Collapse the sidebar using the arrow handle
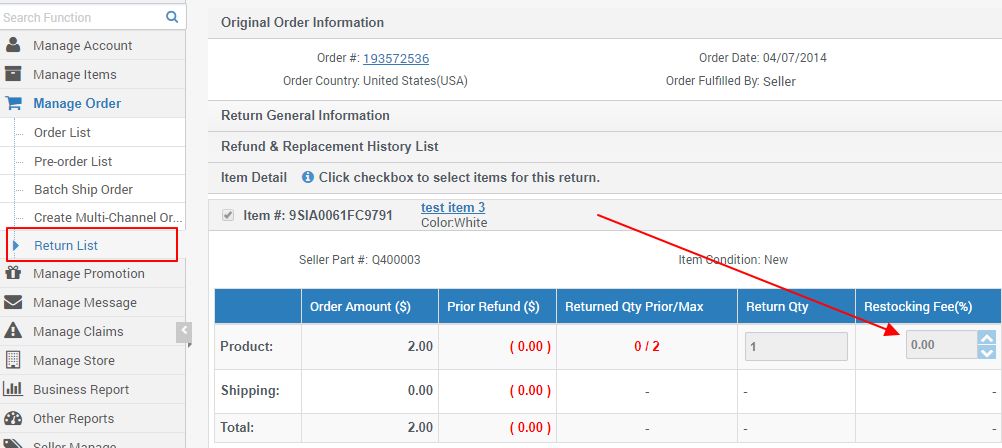 (184, 332)
